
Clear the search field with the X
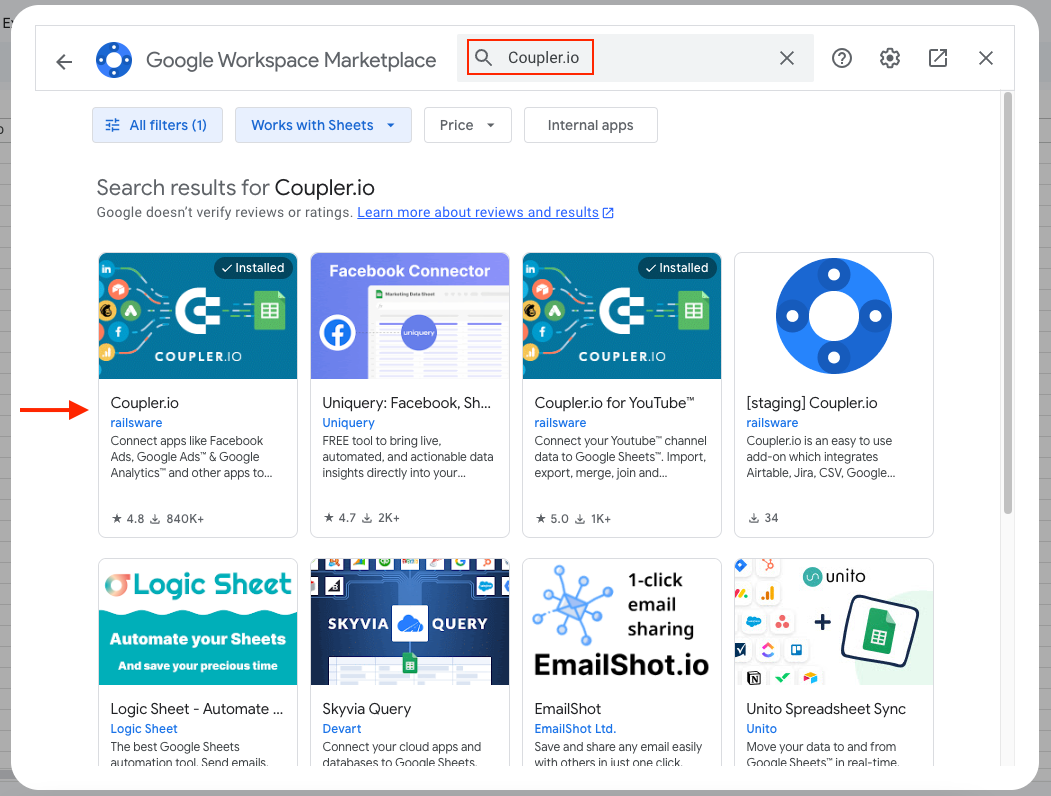pos(787,58)
